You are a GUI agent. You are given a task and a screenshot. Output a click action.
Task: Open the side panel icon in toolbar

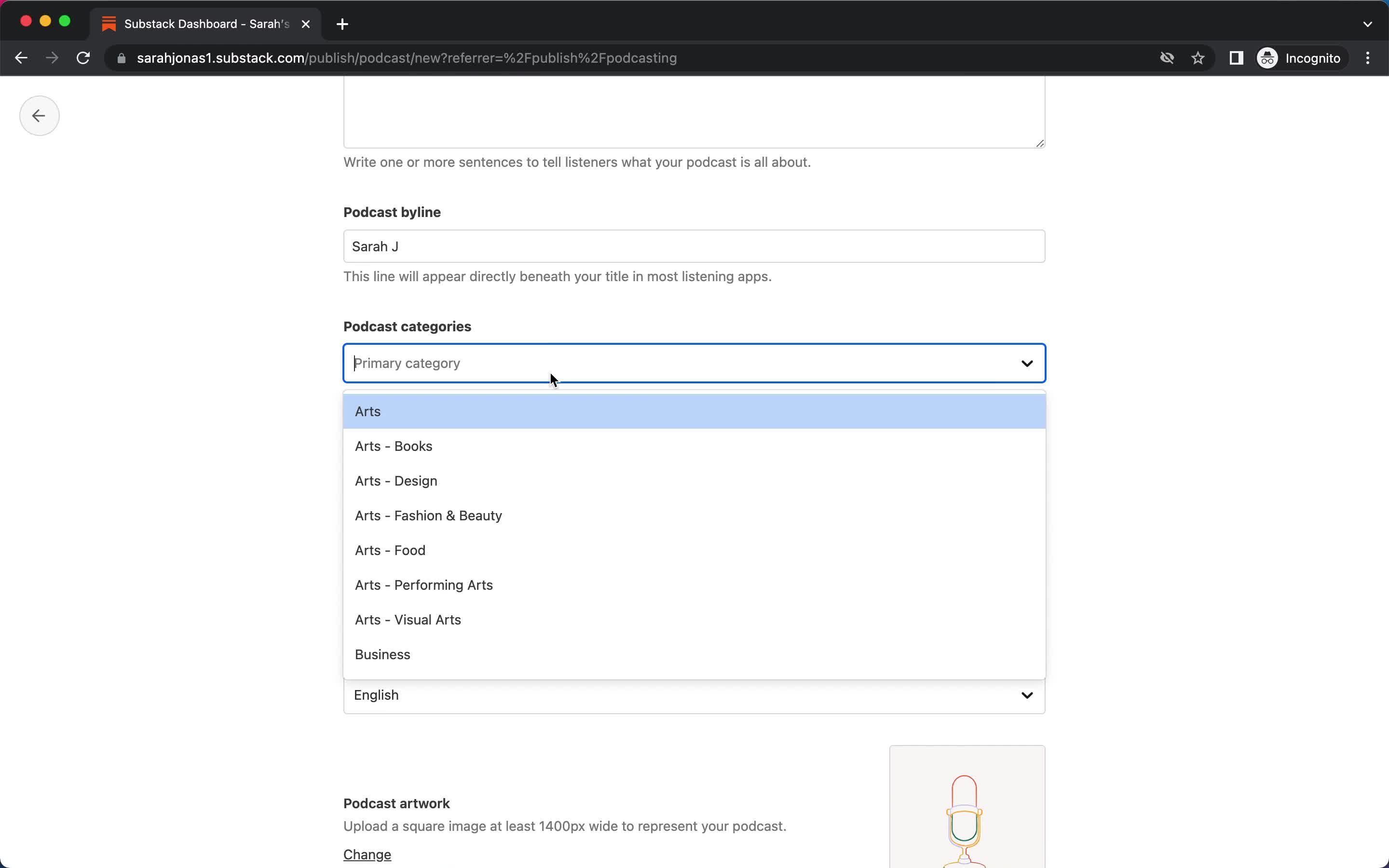point(1236,58)
